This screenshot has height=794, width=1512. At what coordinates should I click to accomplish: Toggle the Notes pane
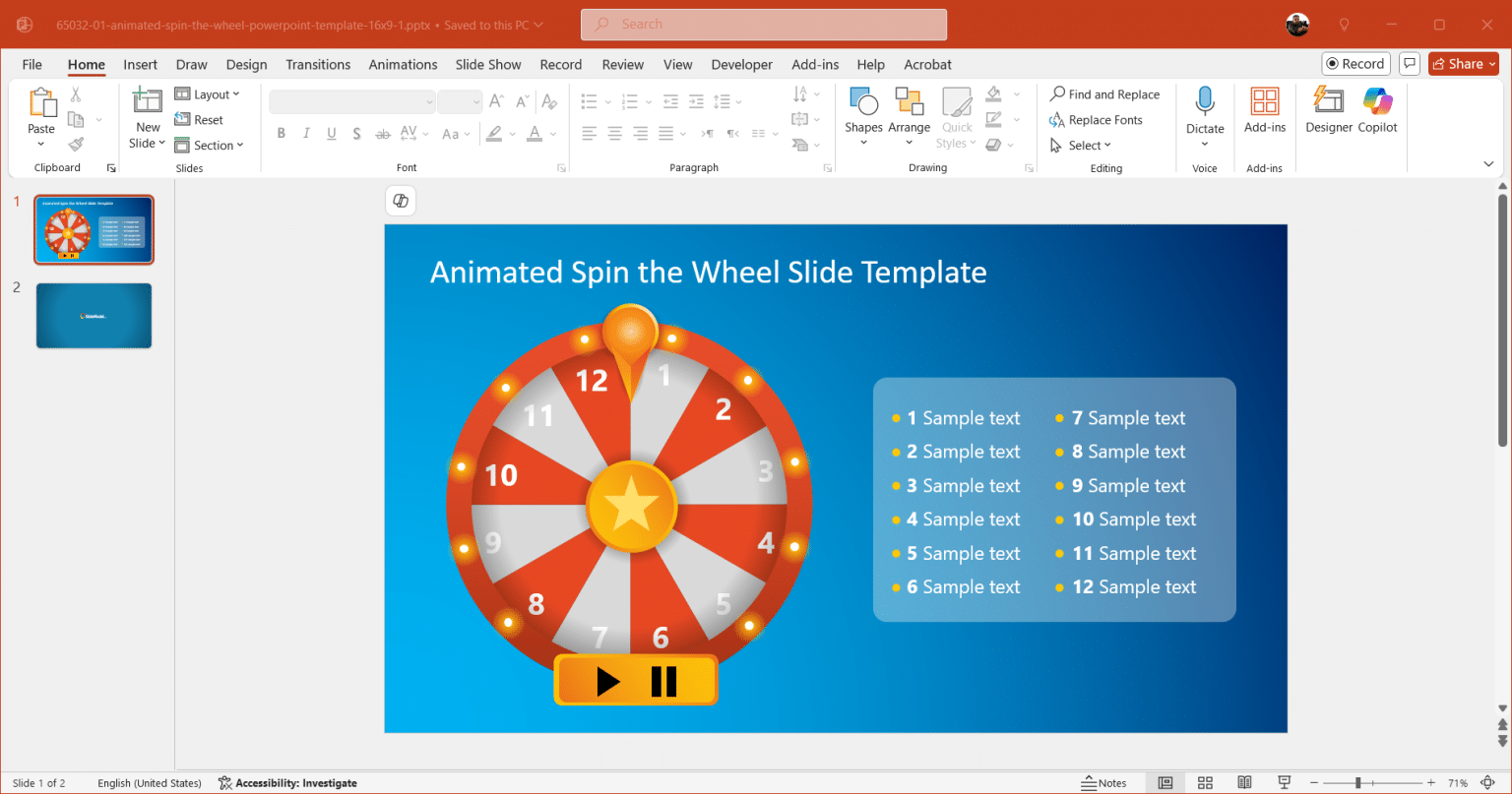point(1105,782)
